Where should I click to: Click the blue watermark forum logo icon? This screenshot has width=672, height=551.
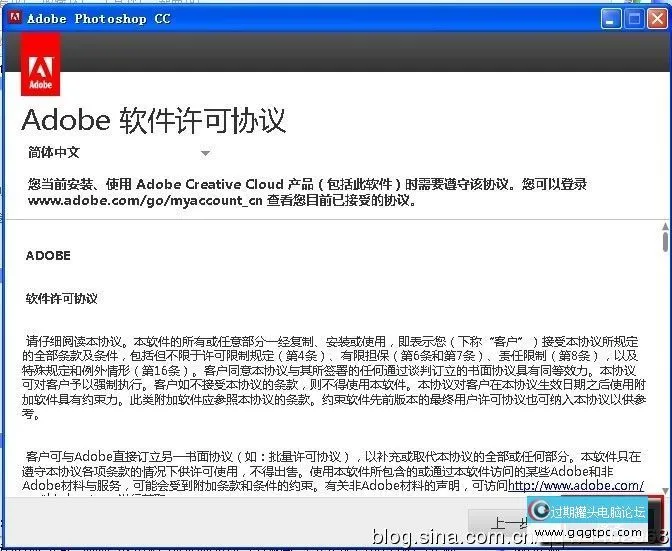pos(540,511)
